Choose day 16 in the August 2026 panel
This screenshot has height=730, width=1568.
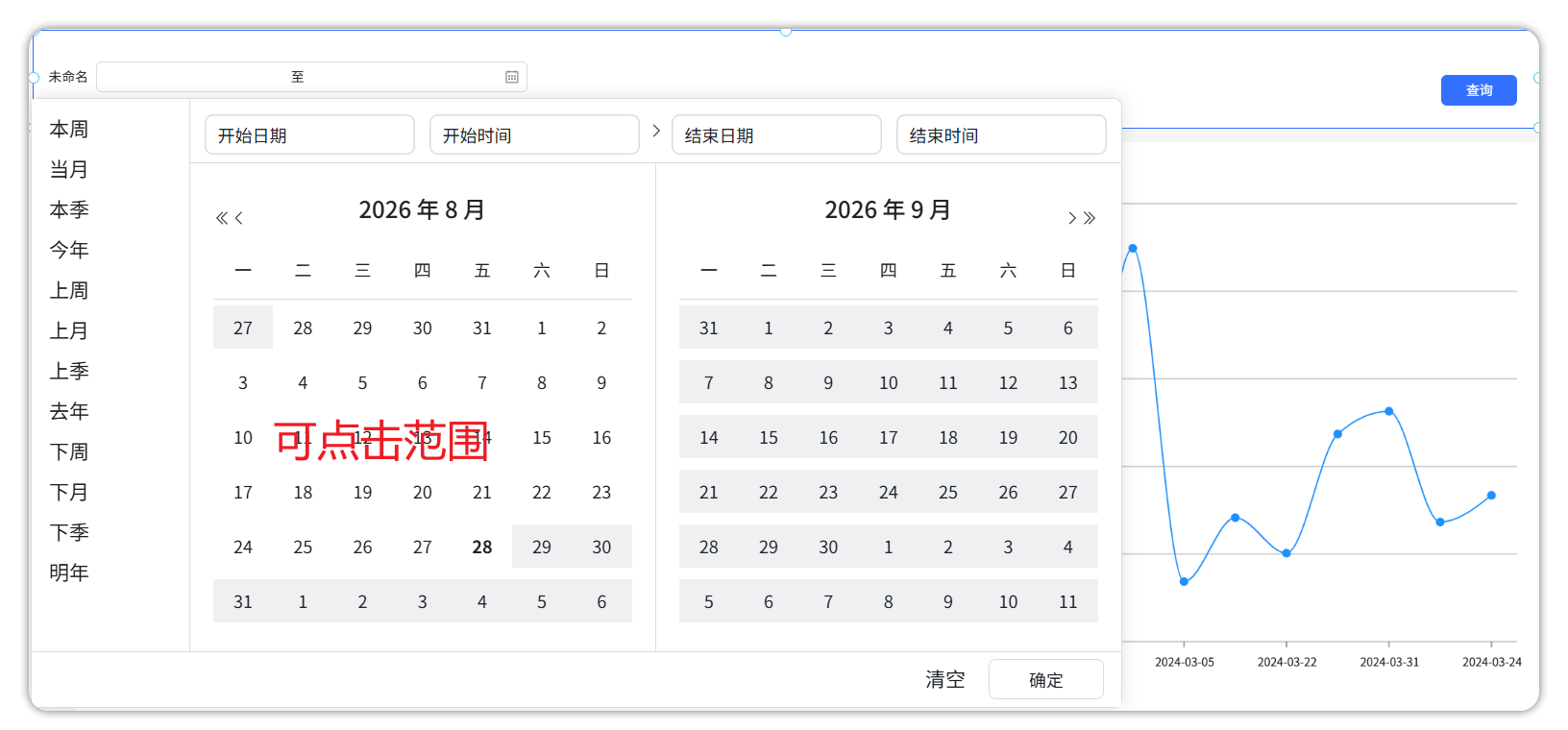coord(601,437)
